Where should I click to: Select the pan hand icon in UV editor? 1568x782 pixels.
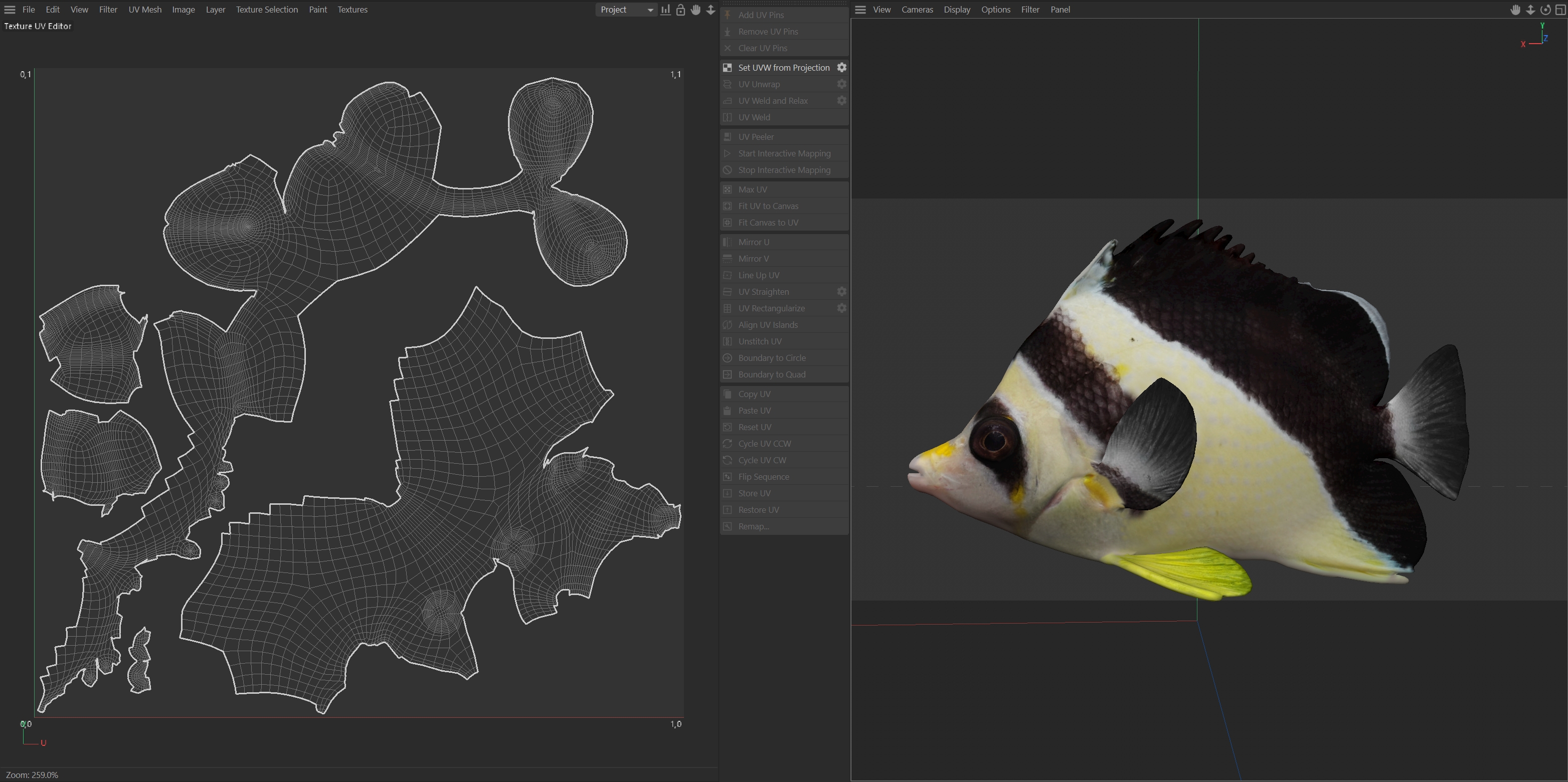[695, 10]
